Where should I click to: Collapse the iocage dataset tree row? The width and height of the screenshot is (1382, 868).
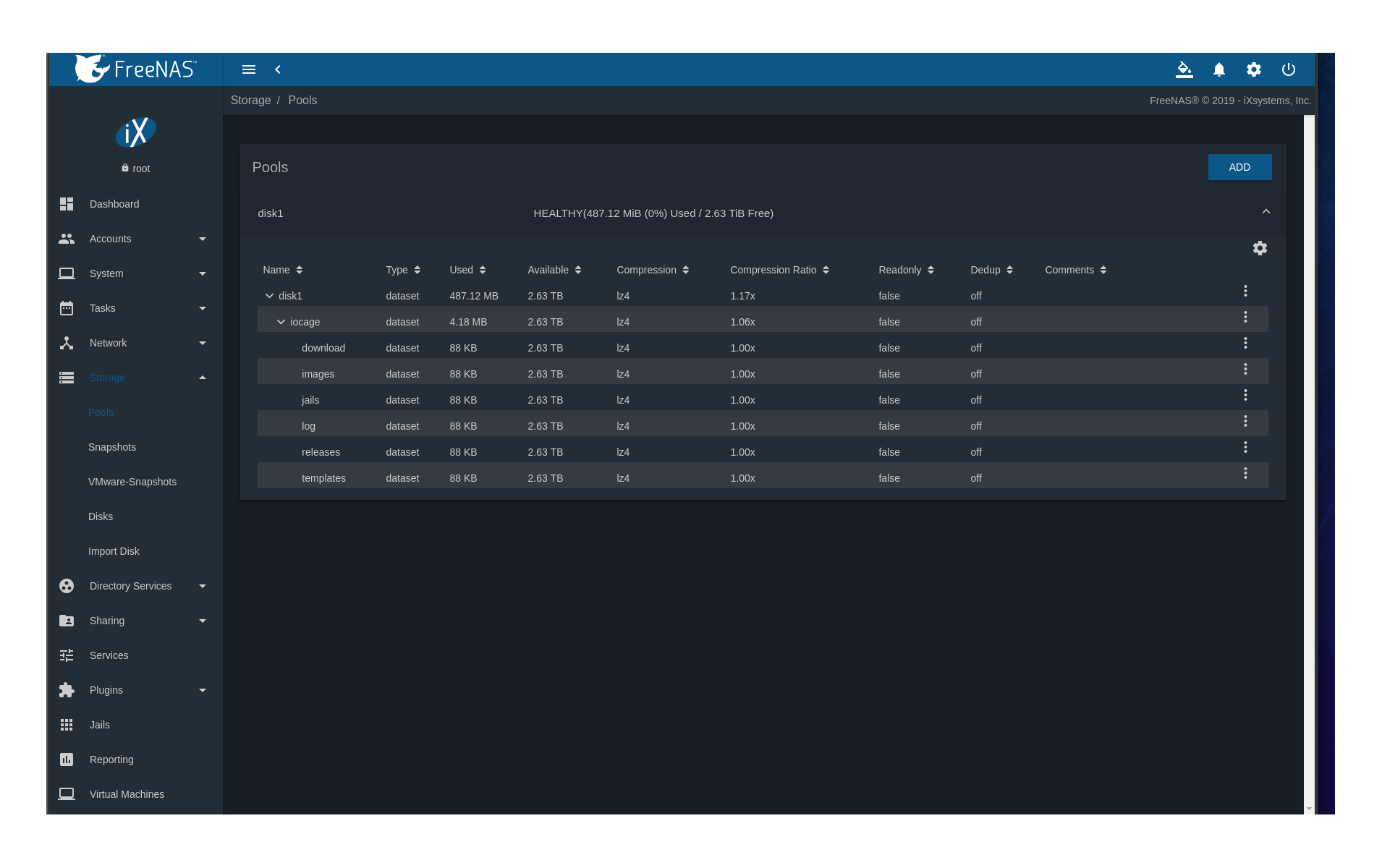tap(281, 322)
